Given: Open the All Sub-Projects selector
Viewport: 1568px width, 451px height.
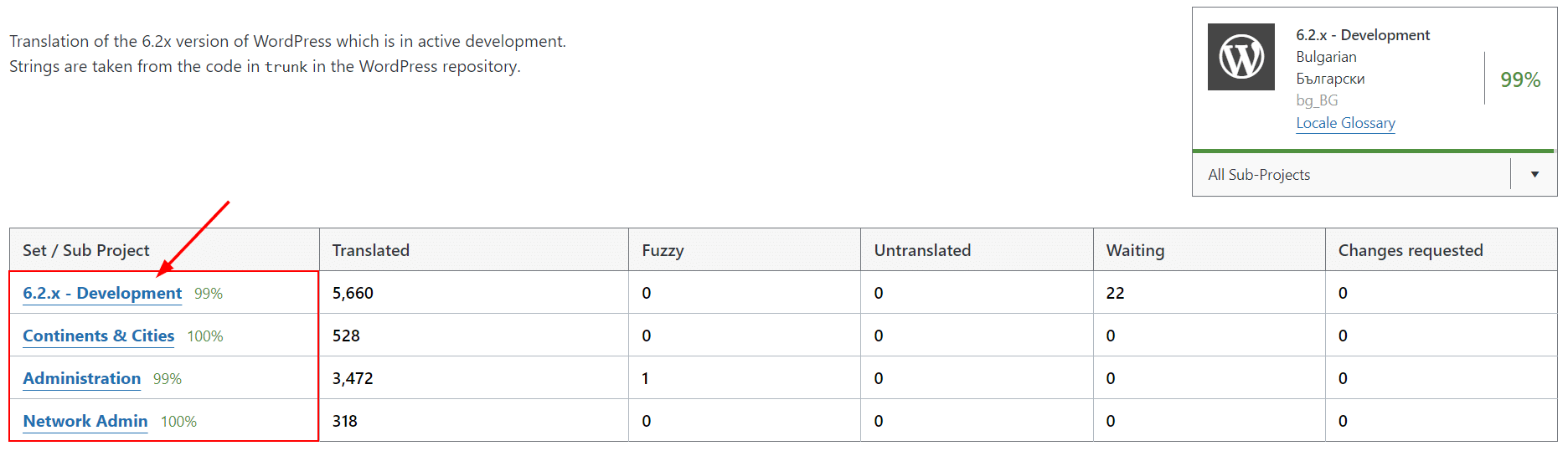Looking at the screenshot, I should point(1350,174).
